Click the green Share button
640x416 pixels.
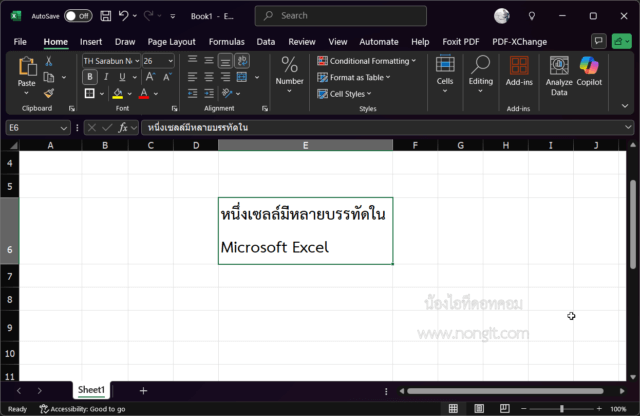pos(622,41)
